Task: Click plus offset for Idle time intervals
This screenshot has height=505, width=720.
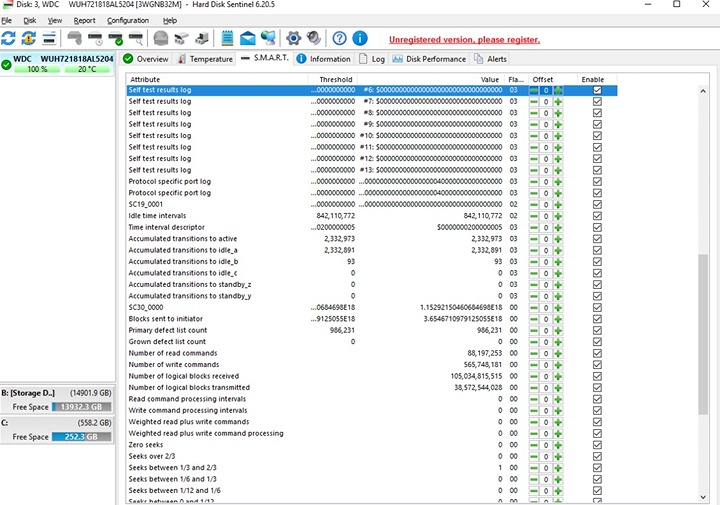Action: (x=558, y=216)
